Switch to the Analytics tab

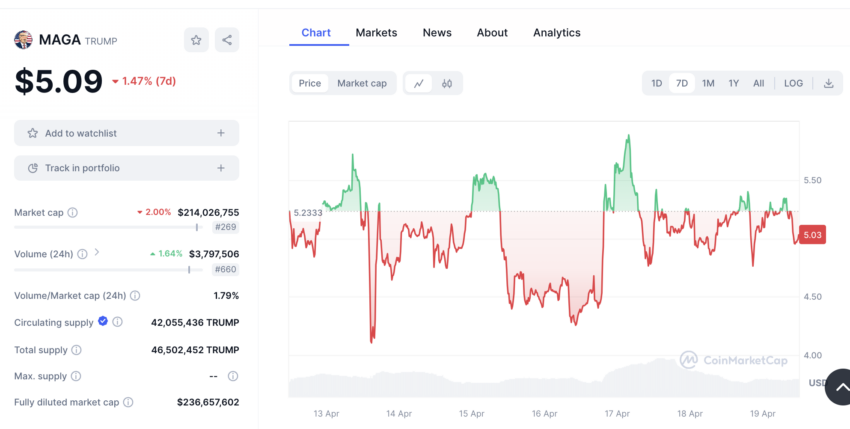(557, 33)
